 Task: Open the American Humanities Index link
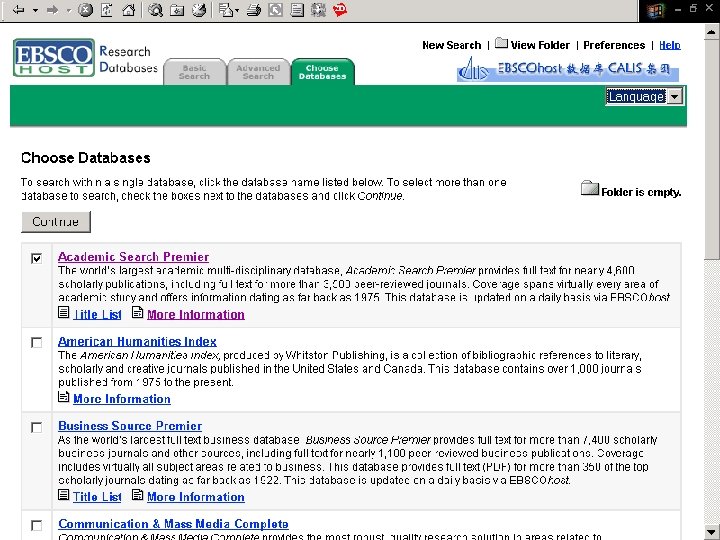coord(137,342)
